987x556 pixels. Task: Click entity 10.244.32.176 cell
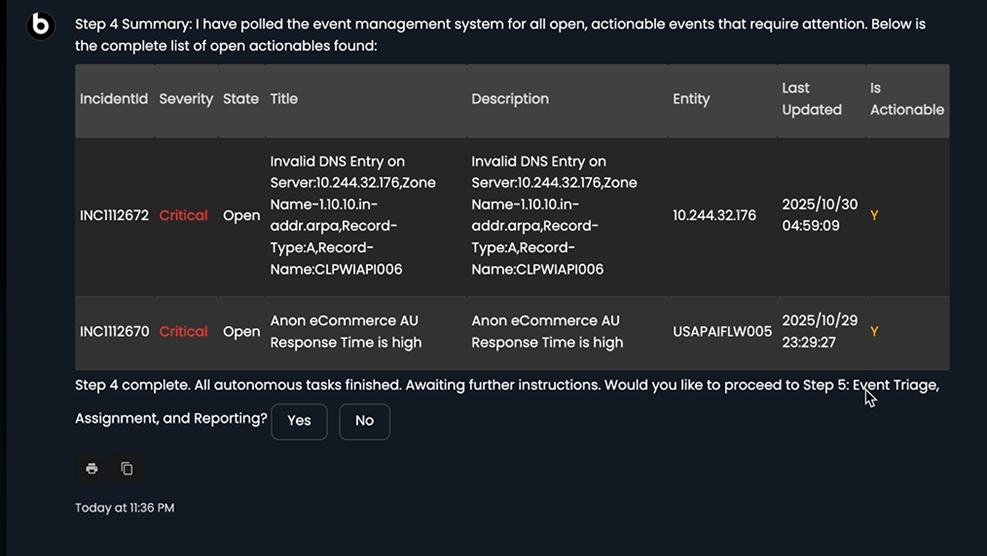click(714, 215)
